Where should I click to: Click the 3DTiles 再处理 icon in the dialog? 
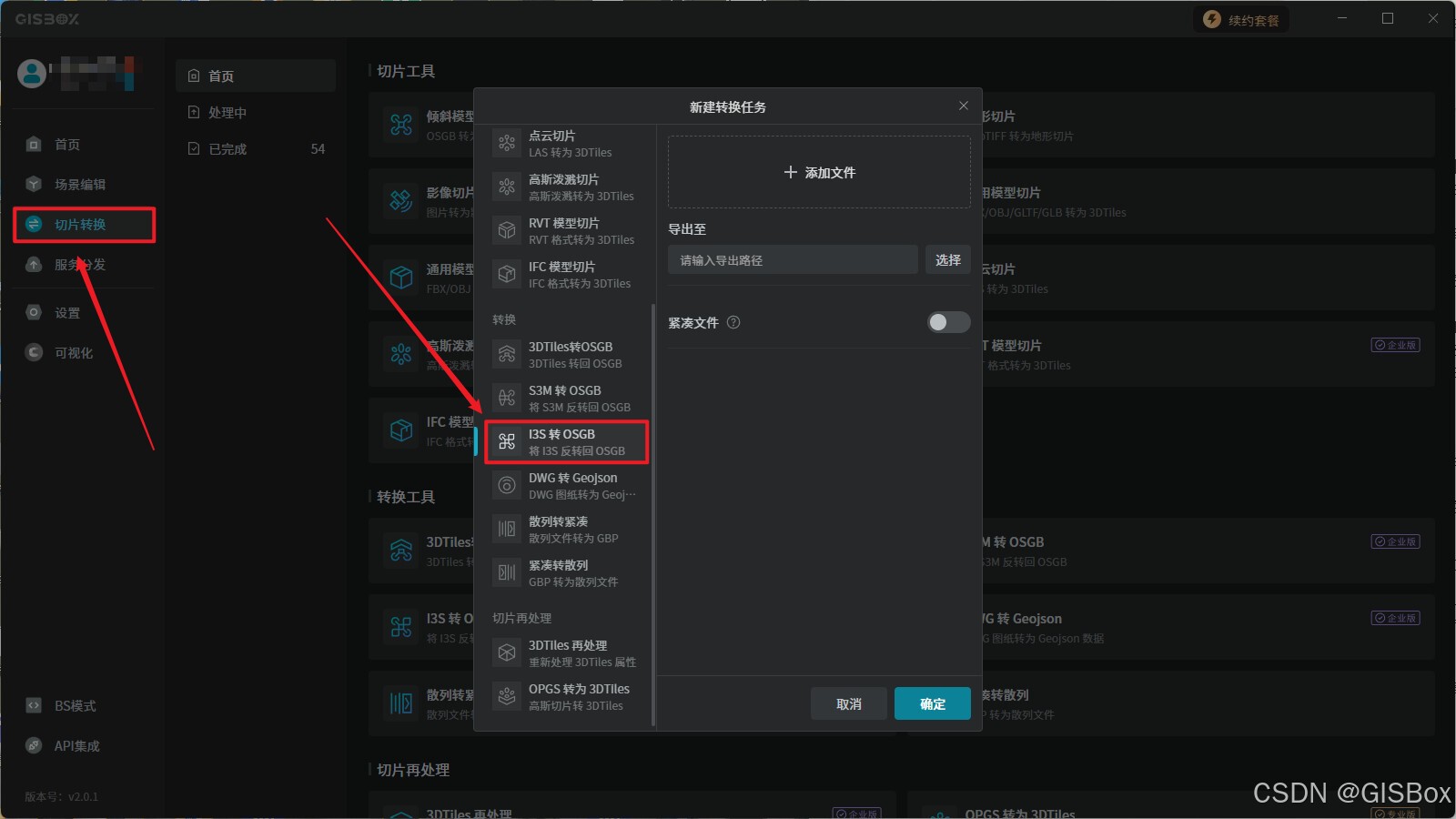click(507, 652)
